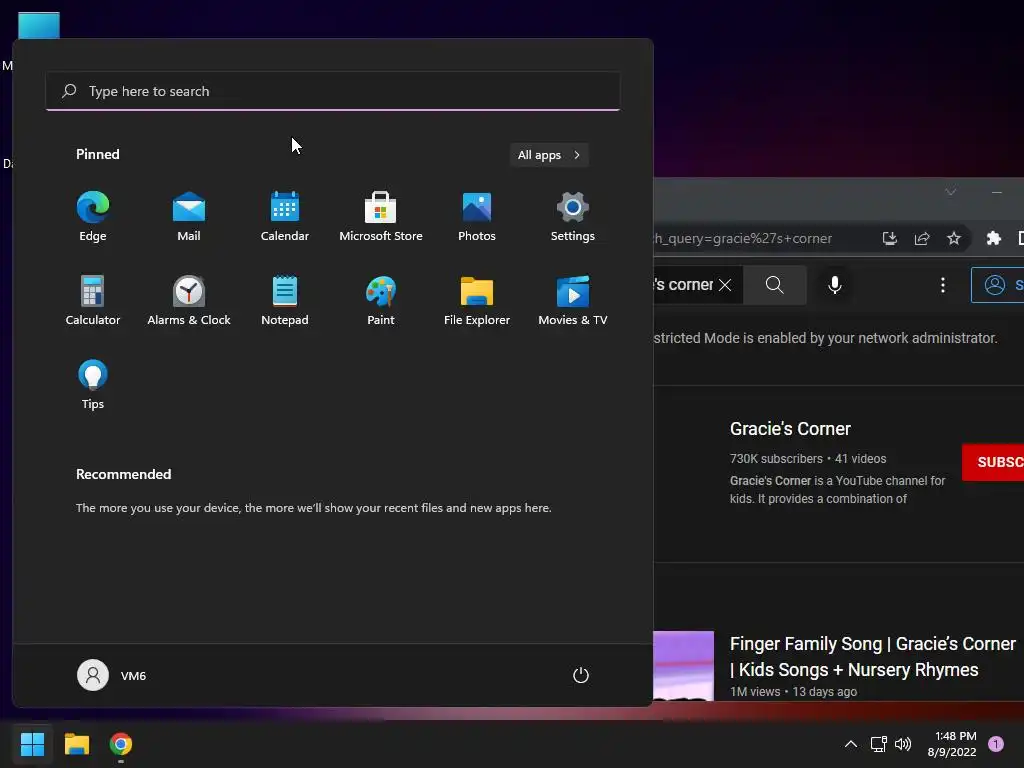
Task: Open the Notepad app
Action: pyautogui.click(x=285, y=300)
